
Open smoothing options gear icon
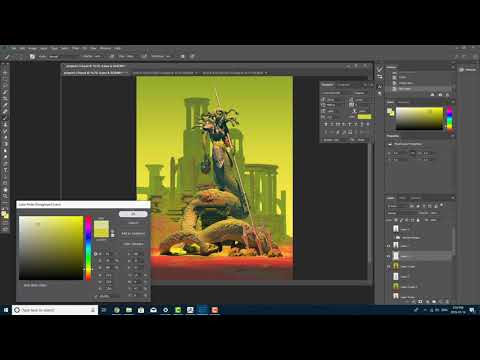[x=183, y=57]
